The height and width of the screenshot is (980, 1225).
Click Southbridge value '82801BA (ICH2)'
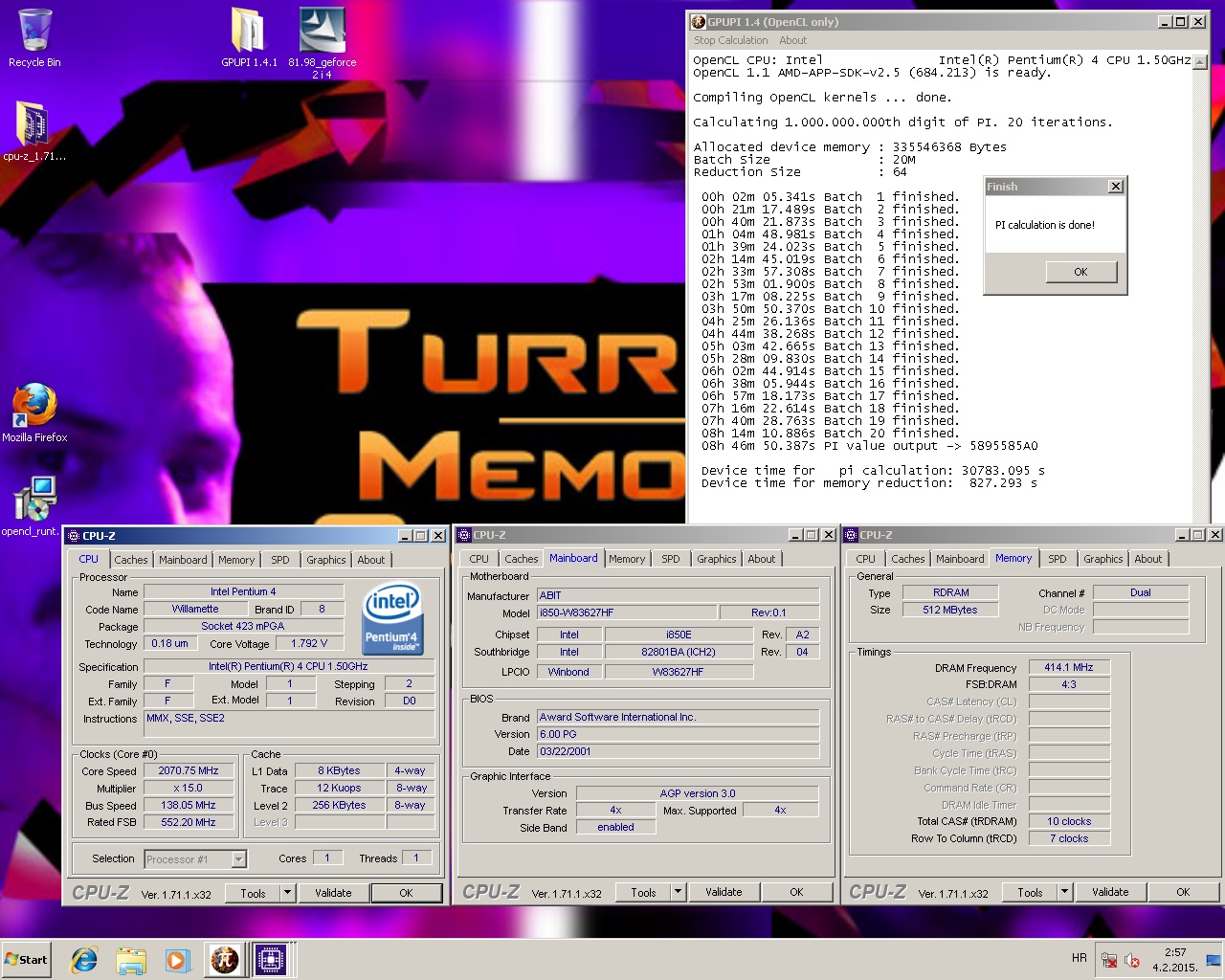[x=679, y=652]
